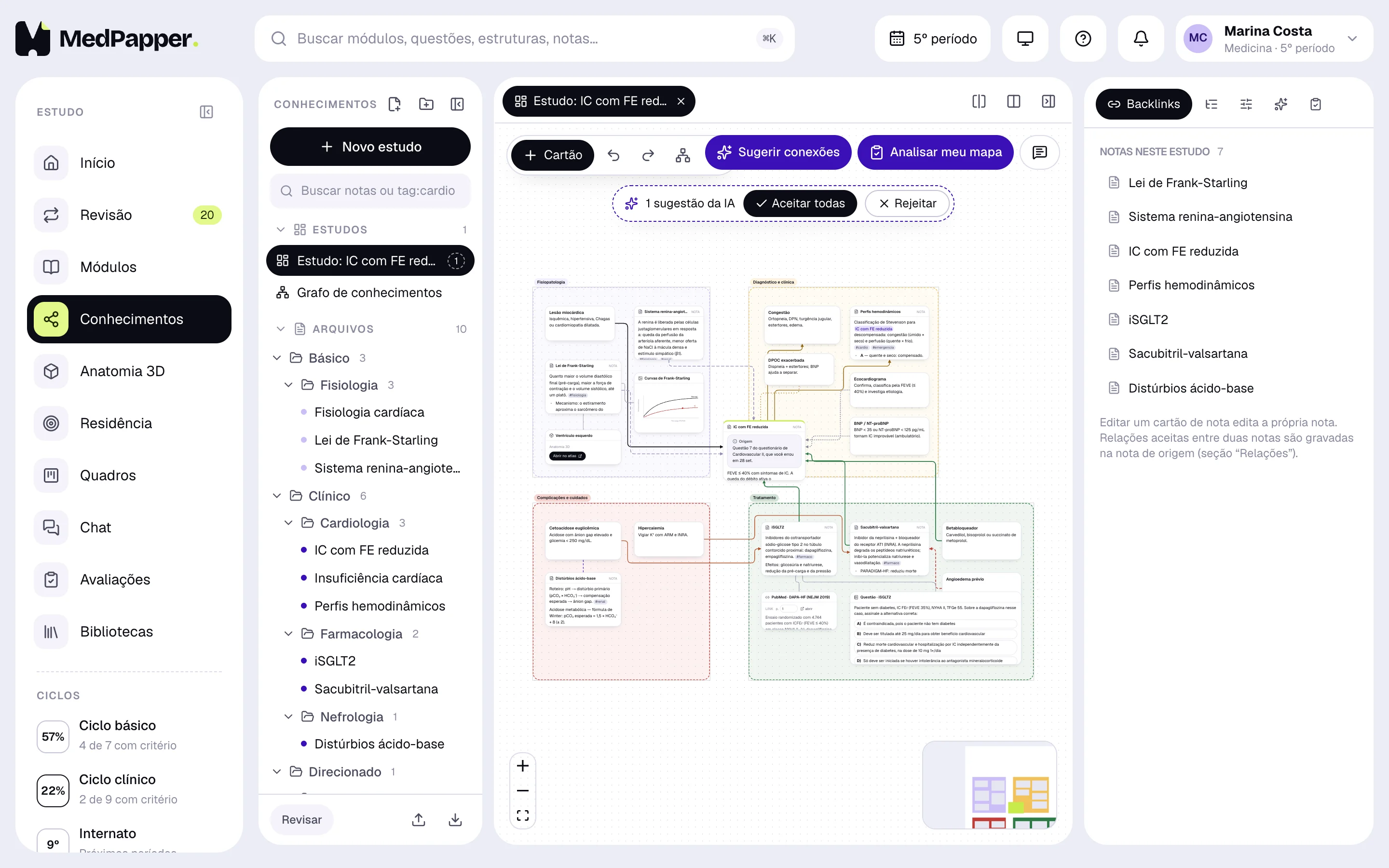Collapse the ARQUIVOS section
The image size is (1389, 868).
click(281, 329)
